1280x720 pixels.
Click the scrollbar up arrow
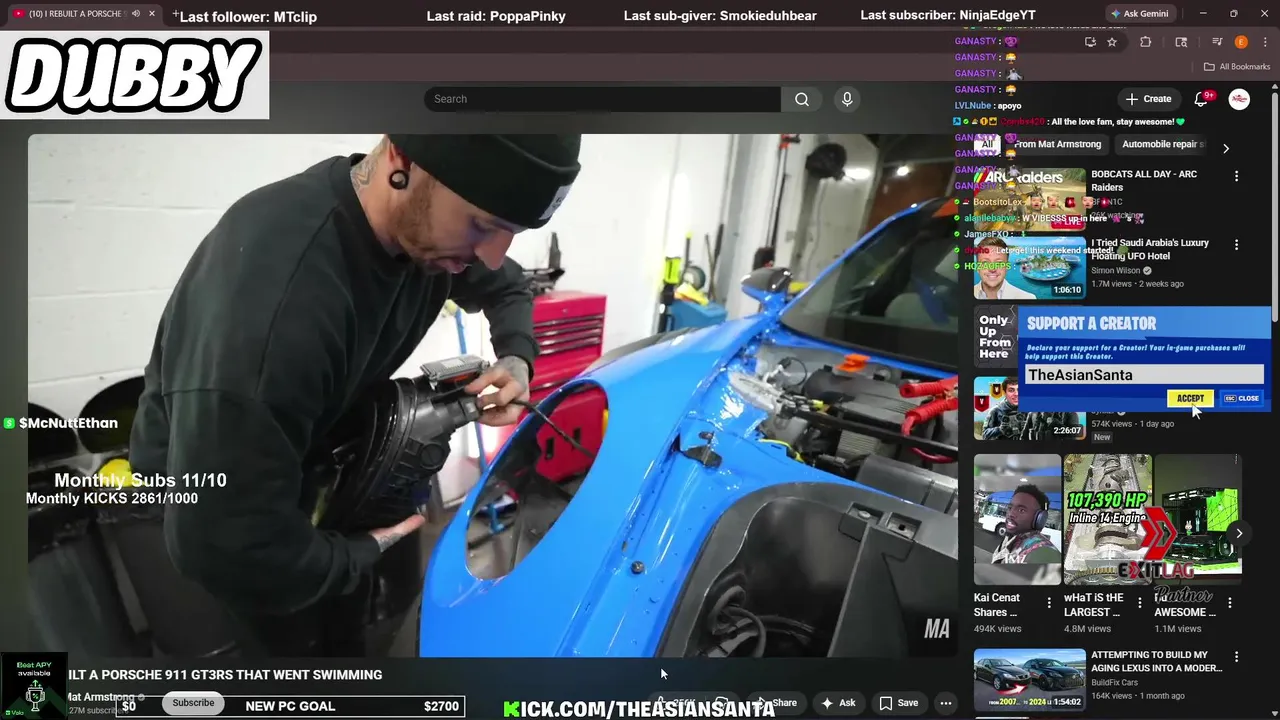tap(1275, 87)
